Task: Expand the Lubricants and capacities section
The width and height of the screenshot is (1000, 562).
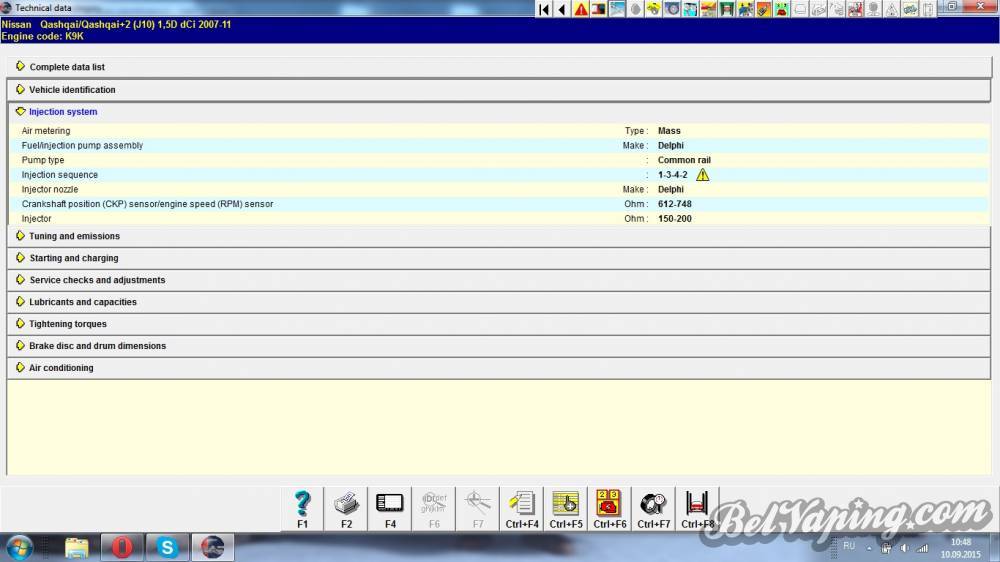Action: point(499,302)
